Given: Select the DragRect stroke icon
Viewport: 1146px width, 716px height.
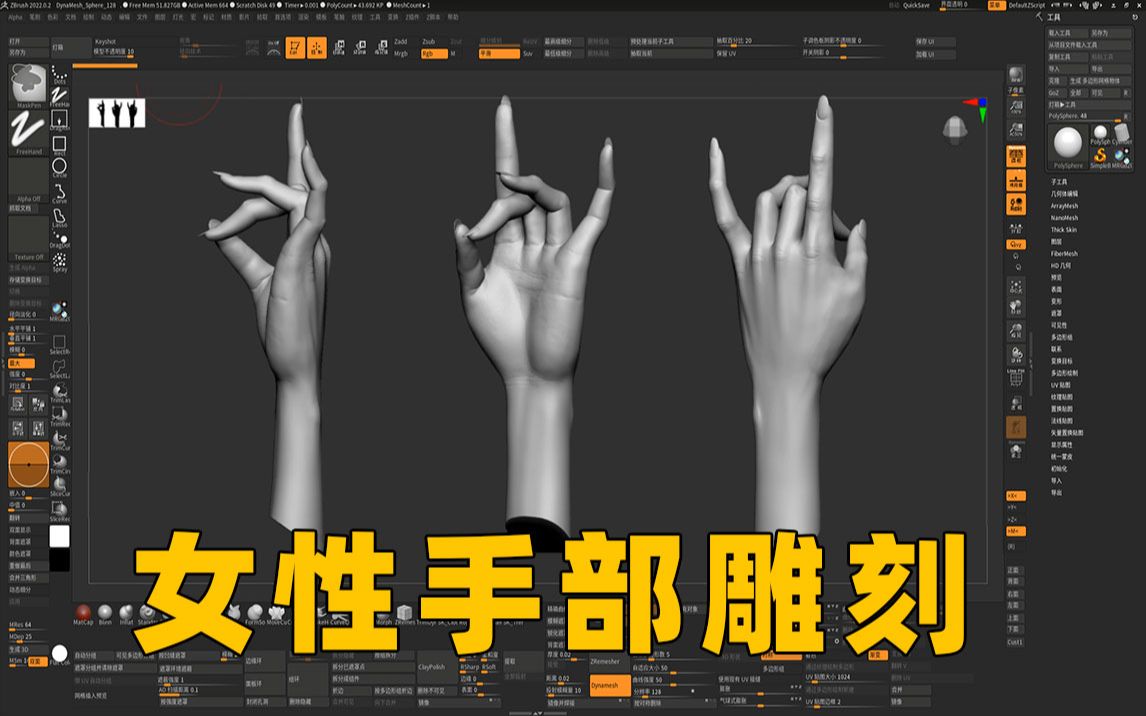Looking at the screenshot, I should 59,120.
